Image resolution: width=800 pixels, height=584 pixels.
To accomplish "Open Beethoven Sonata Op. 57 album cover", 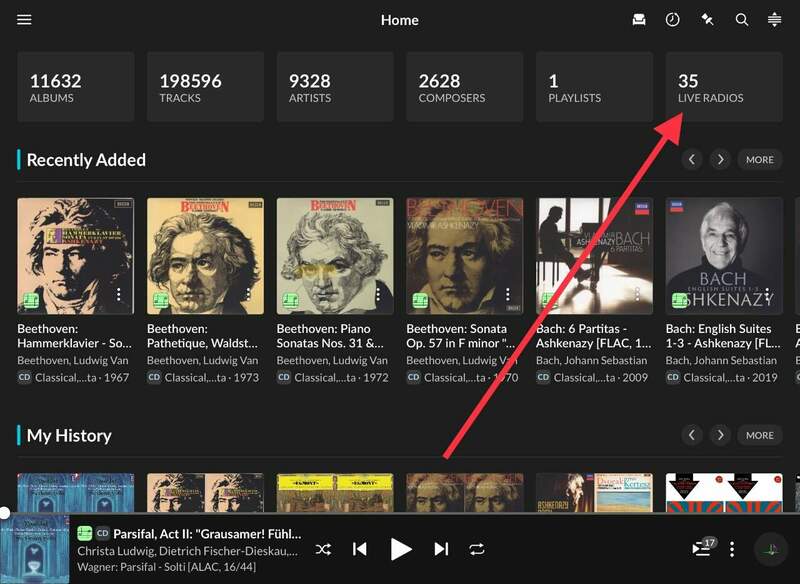I will pos(465,256).
